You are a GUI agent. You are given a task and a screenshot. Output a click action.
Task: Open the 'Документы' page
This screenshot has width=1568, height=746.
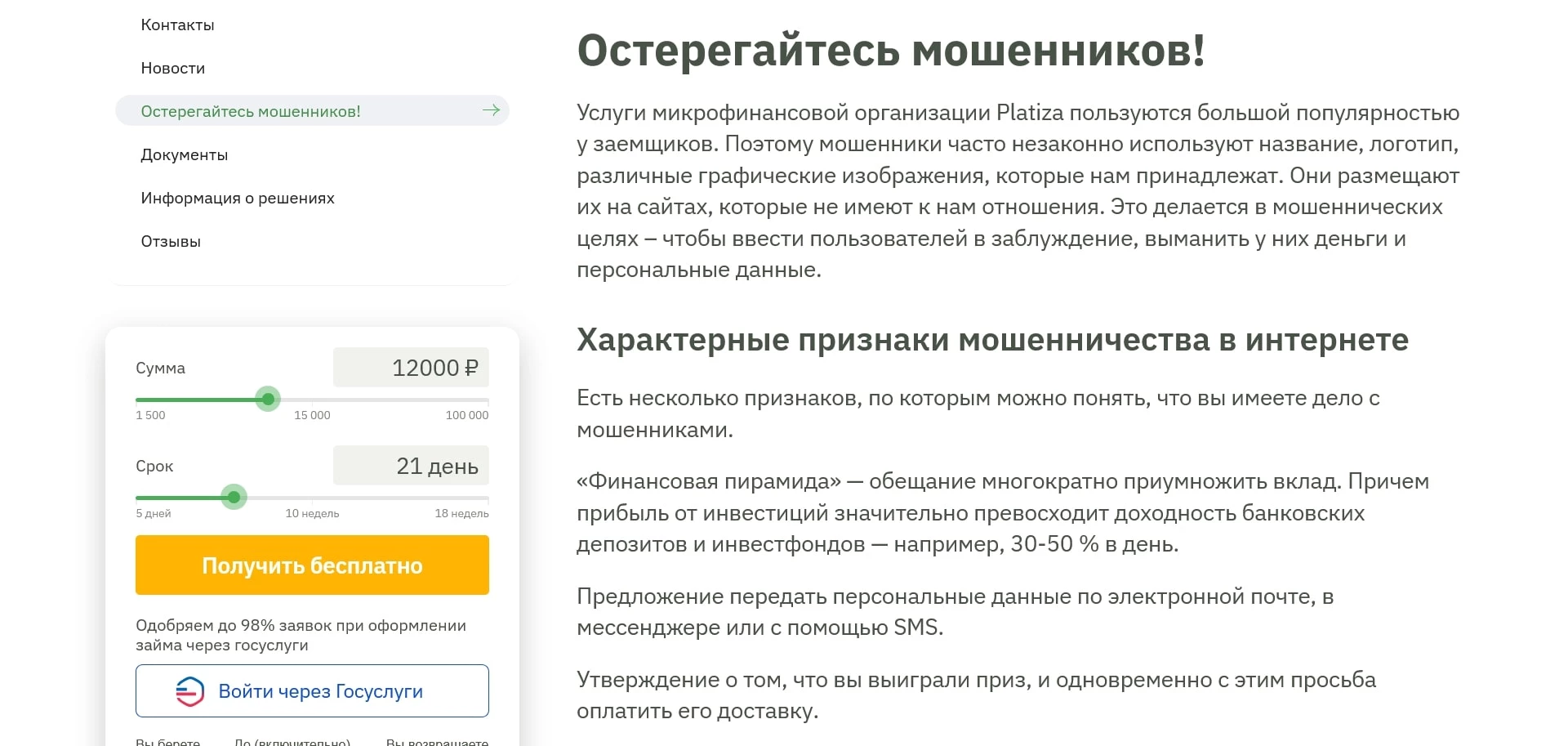click(185, 154)
